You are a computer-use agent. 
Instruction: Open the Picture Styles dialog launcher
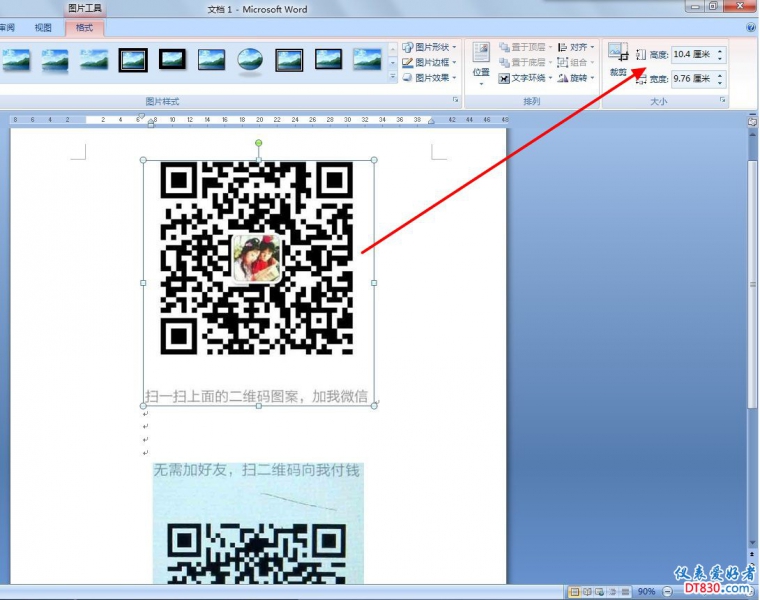pyautogui.click(x=456, y=101)
